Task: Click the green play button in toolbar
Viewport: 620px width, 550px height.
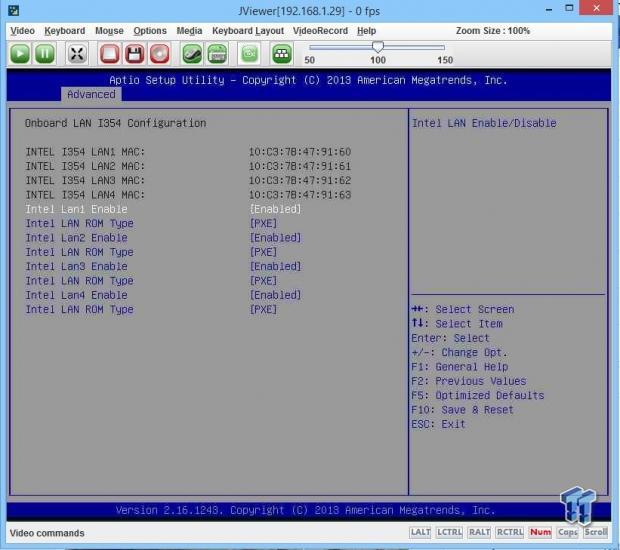Action: pos(20,54)
